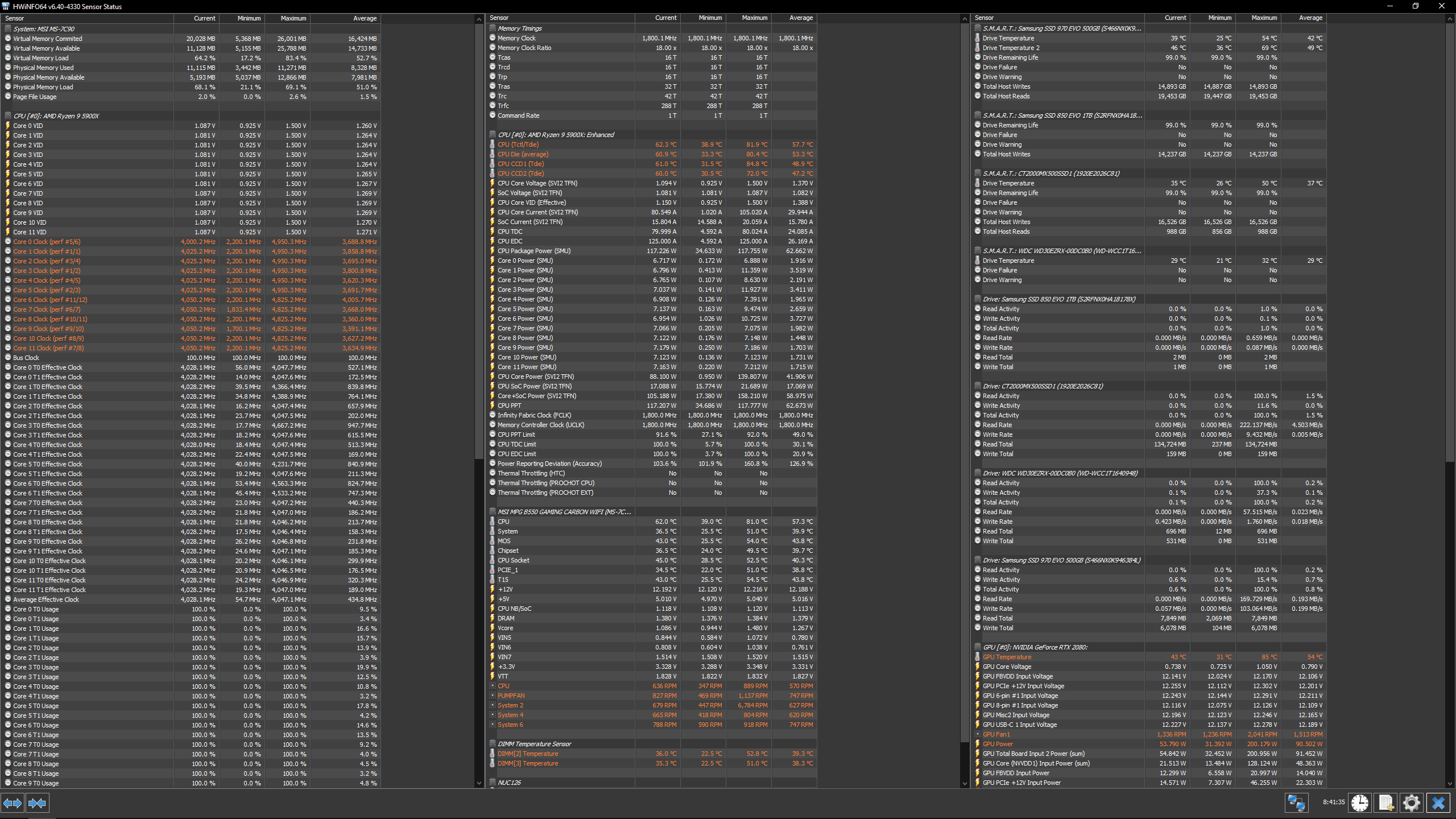Click the circle icon beside Bus Clock

point(8,358)
